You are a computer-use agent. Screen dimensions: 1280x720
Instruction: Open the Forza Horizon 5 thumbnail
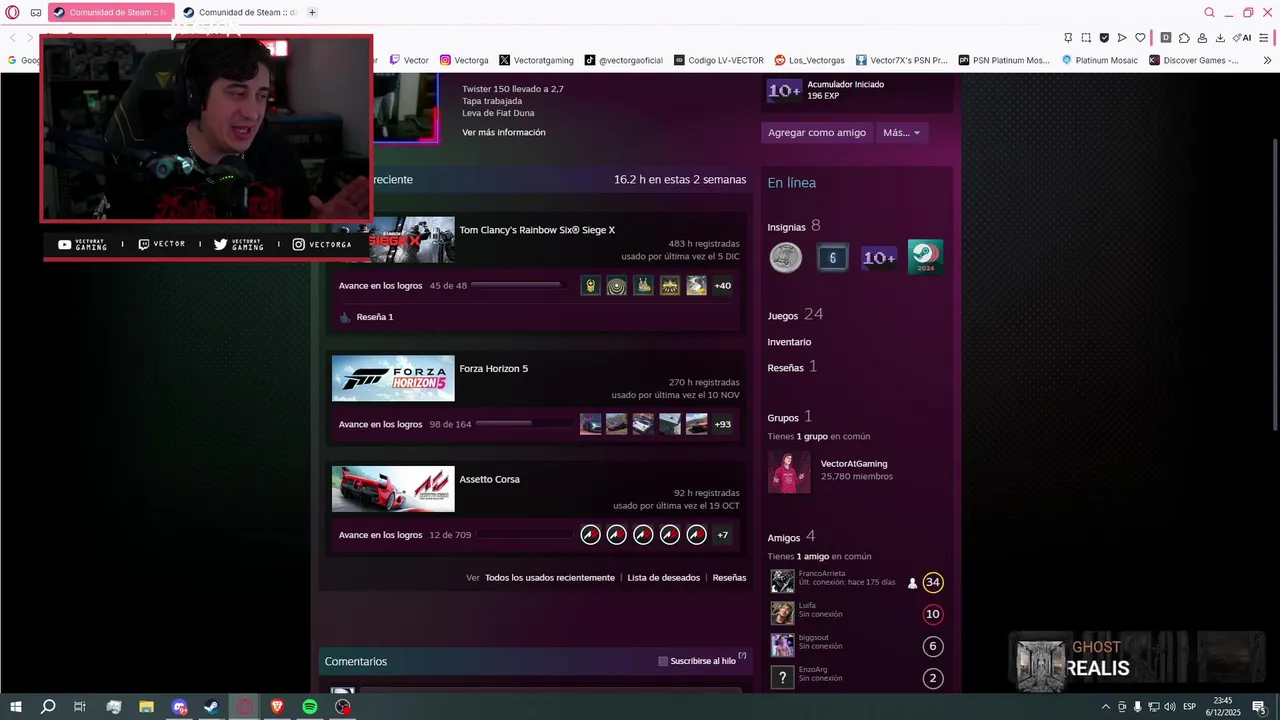point(393,378)
